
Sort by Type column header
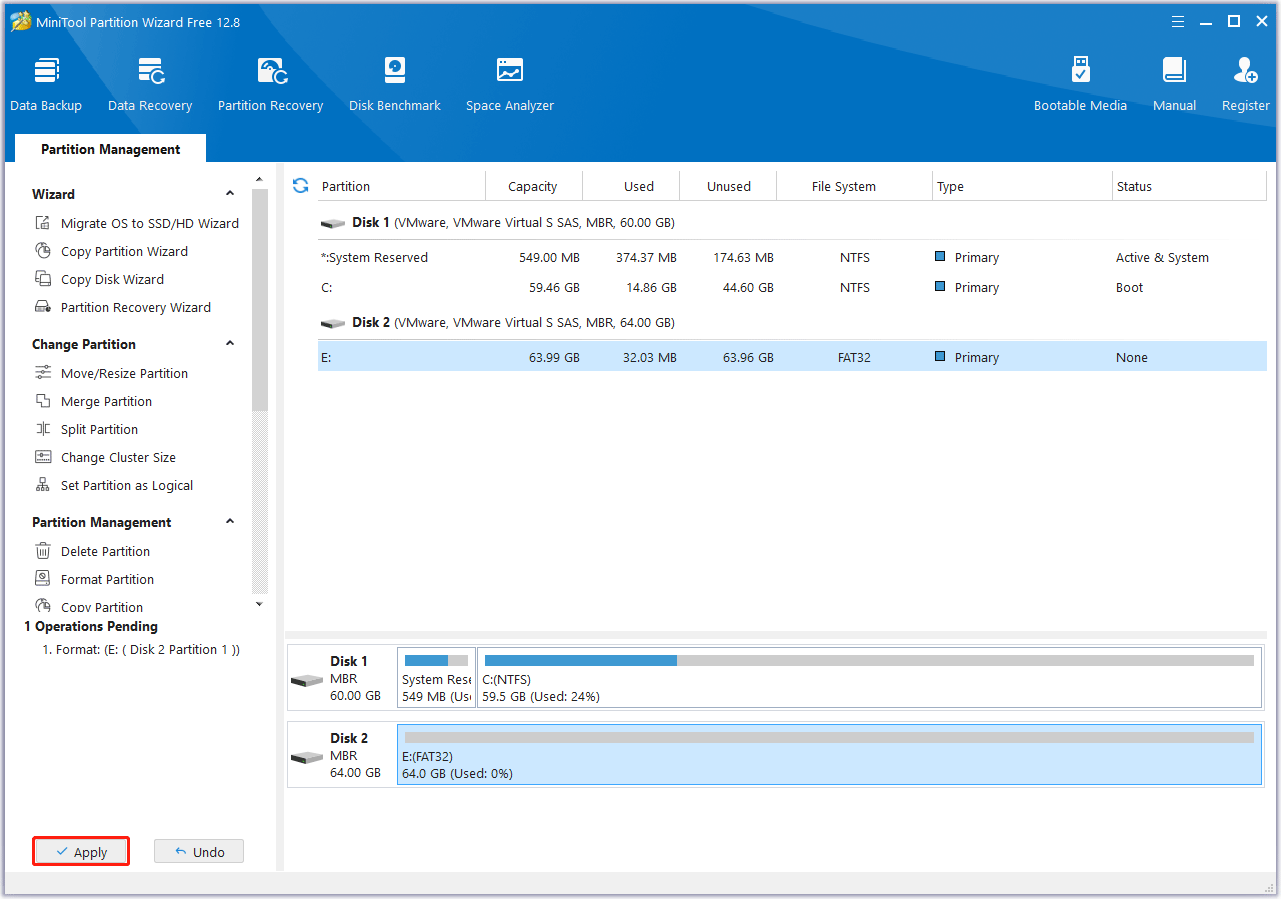(1022, 186)
